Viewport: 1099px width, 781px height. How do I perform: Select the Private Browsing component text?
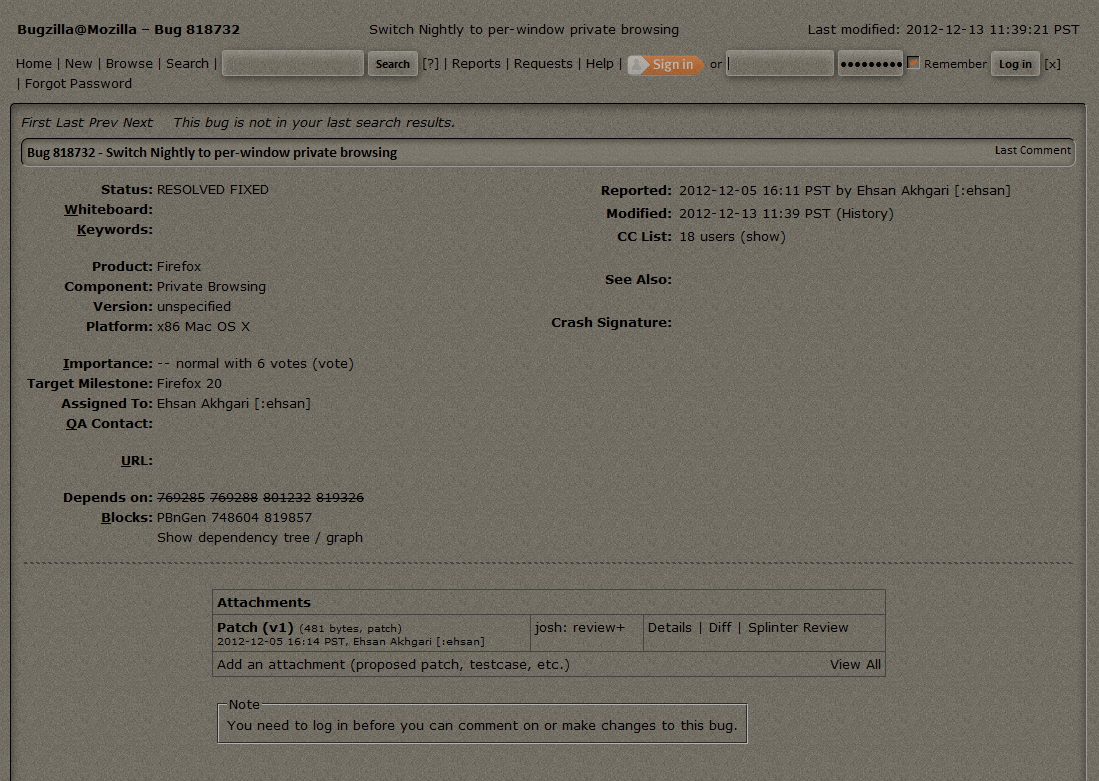(211, 287)
